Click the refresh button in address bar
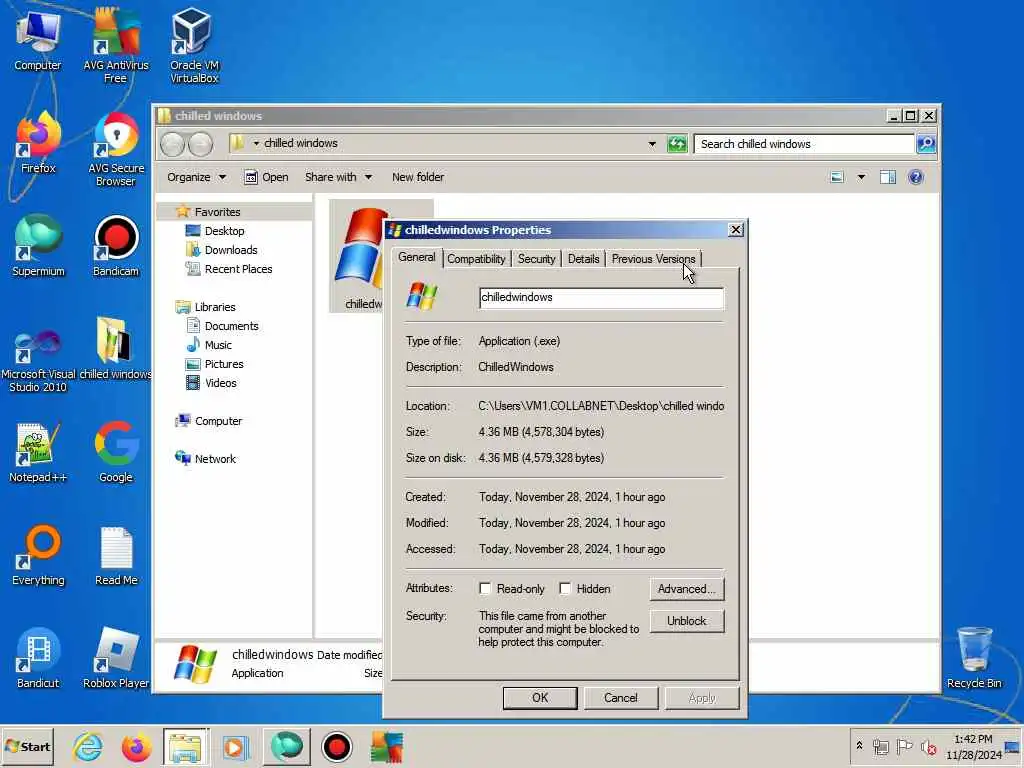1024x768 pixels. [677, 144]
